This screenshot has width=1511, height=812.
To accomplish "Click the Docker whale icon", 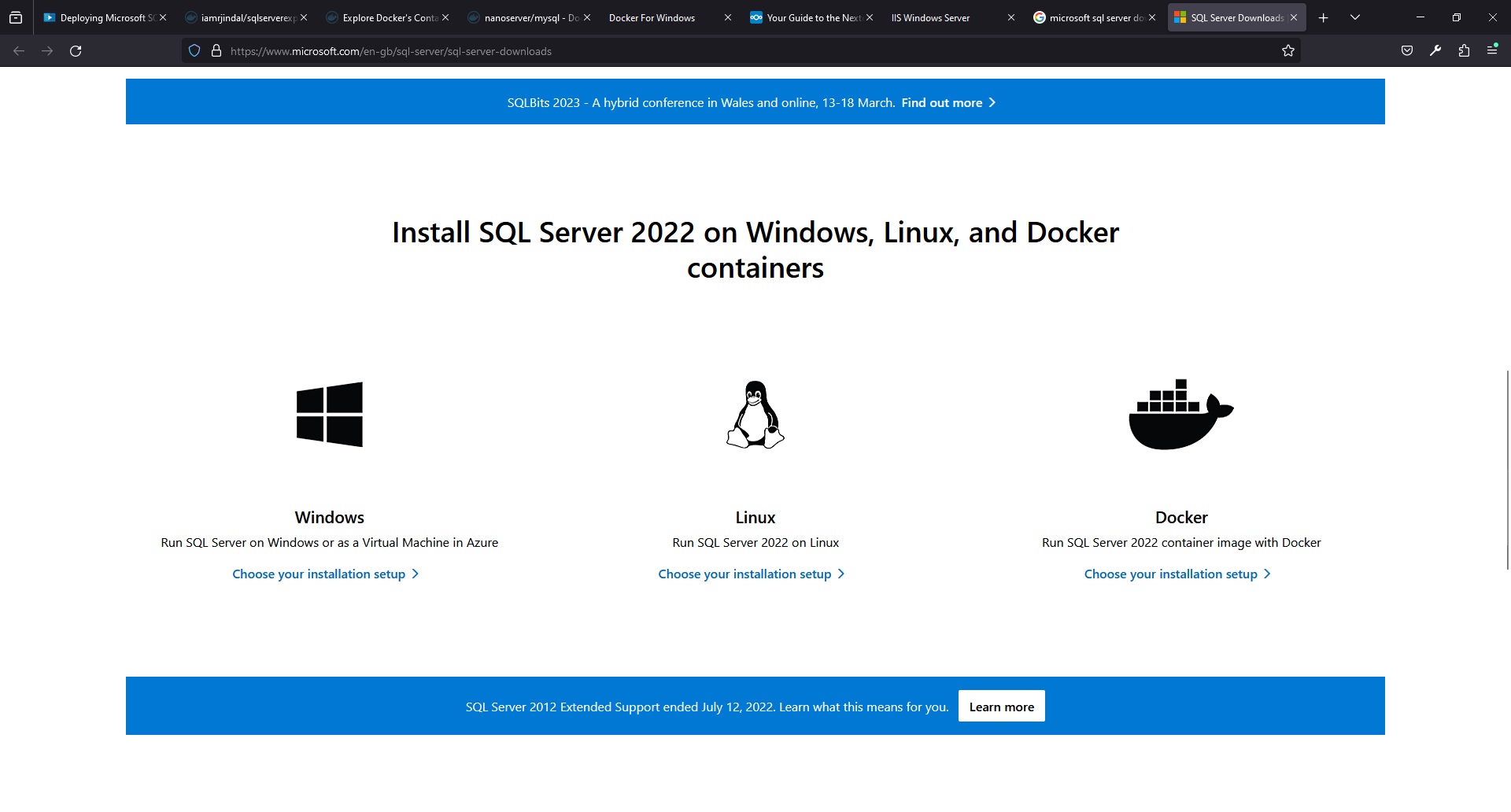I will (1181, 415).
